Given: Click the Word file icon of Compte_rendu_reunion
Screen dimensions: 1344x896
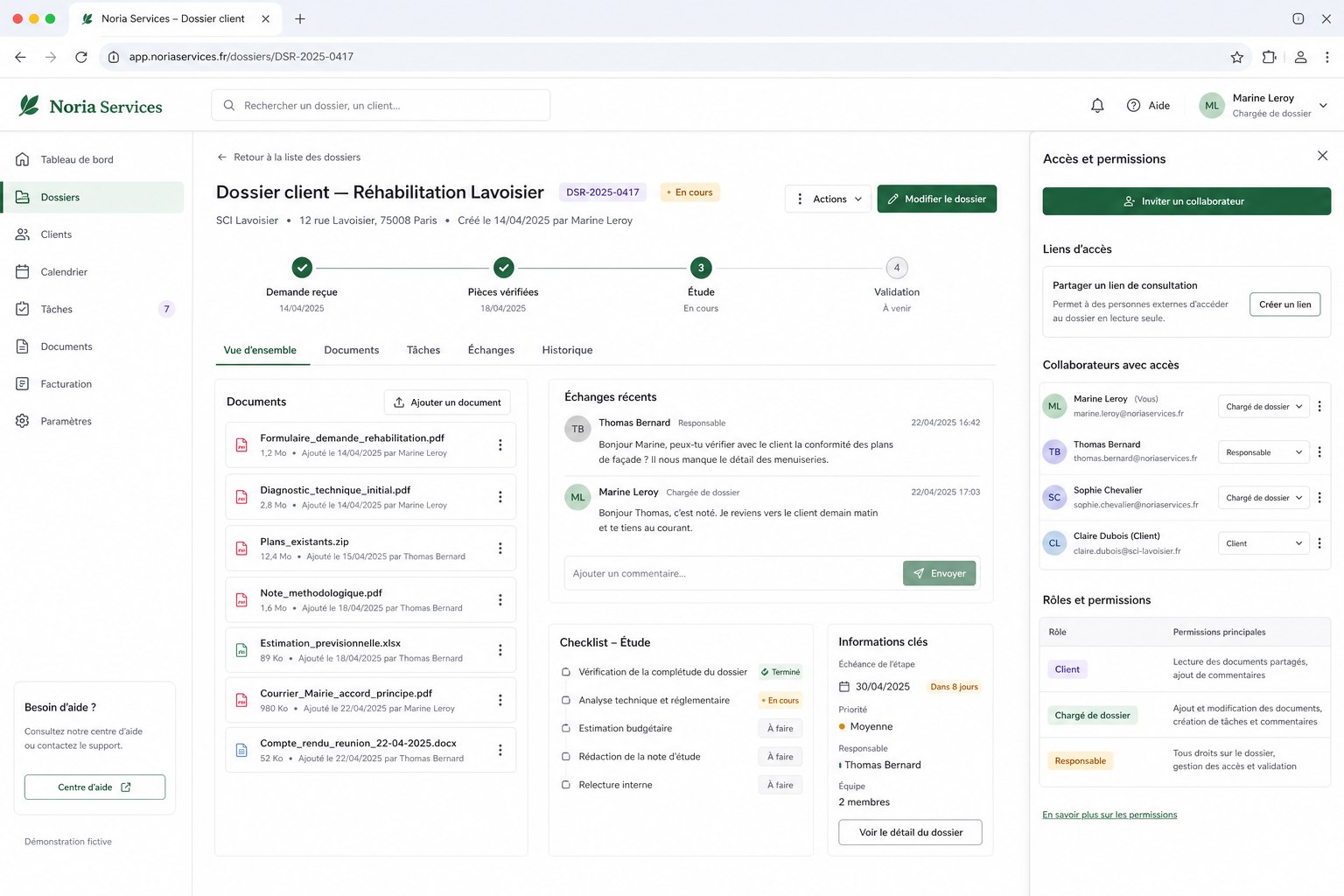Looking at the screenshot, I should tap(241, 750).
